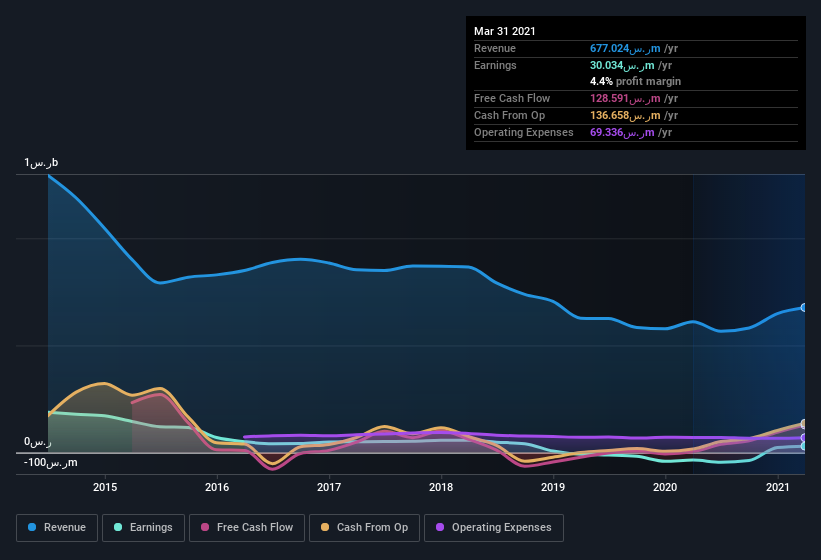Viewport: 821px width, 560px height.
Task: Click the 2015 x-axis label
Action: click(105, 487)
